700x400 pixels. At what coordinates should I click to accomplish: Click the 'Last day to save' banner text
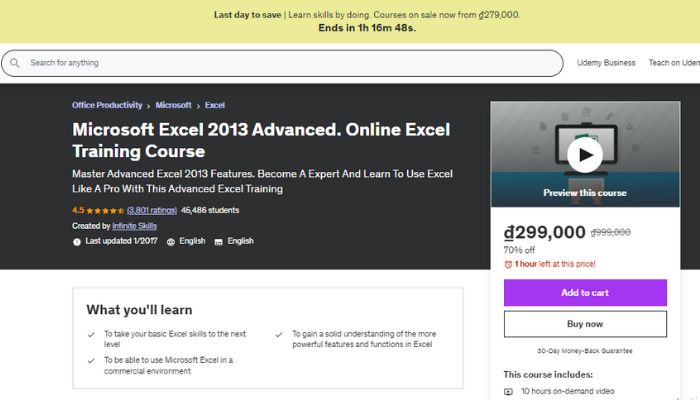[247, 15]
